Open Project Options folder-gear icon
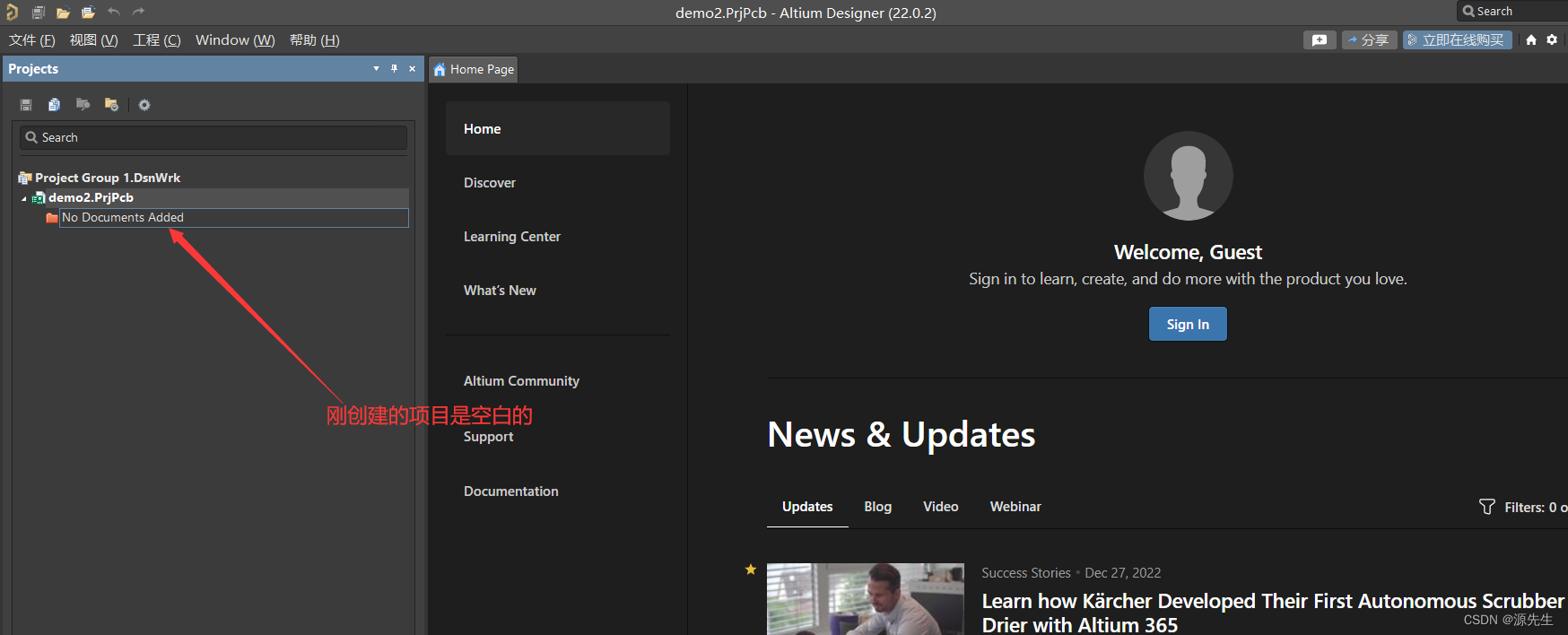The width and height of the screenshot is (1568, 635). point(111,105)
